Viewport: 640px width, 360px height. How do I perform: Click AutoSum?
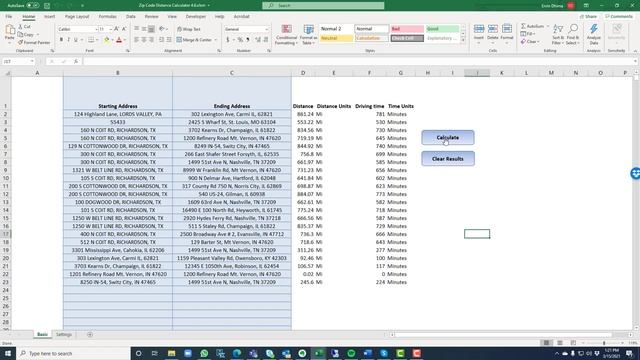(532, 26)
